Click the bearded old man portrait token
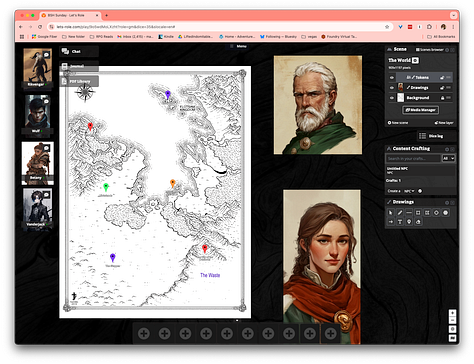This screenshot has width=474, height=364. [318, 105]
